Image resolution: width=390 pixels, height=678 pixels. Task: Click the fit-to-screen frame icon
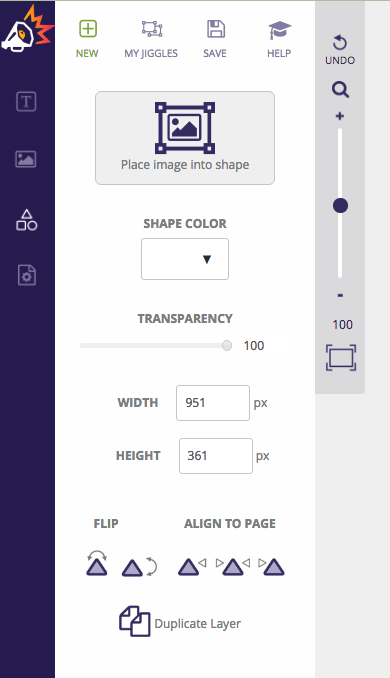click(341, 358)
